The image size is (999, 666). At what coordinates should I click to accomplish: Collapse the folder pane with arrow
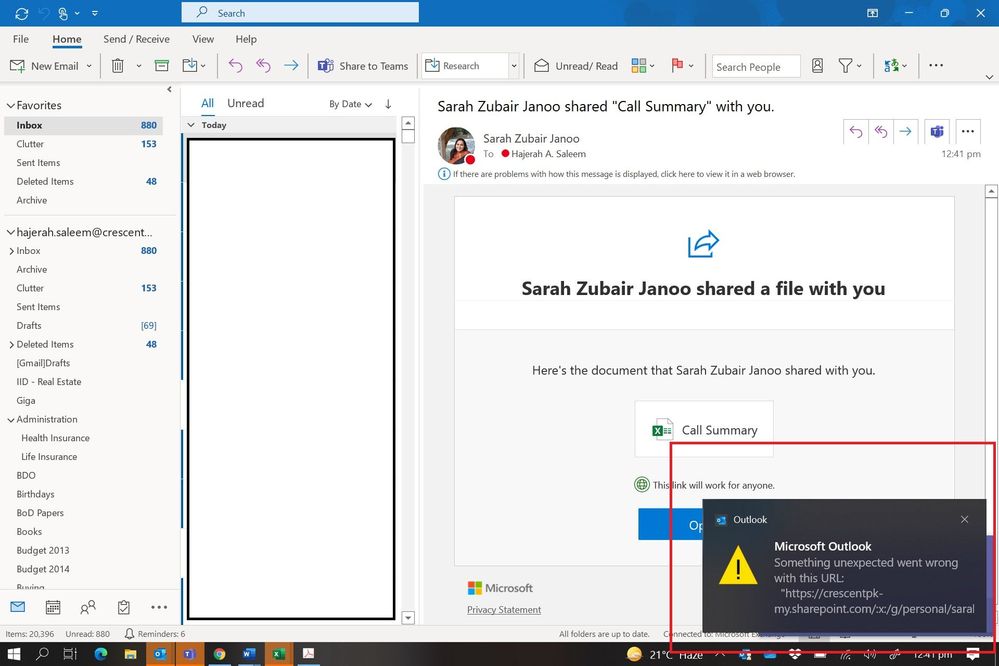pos(169,89)
